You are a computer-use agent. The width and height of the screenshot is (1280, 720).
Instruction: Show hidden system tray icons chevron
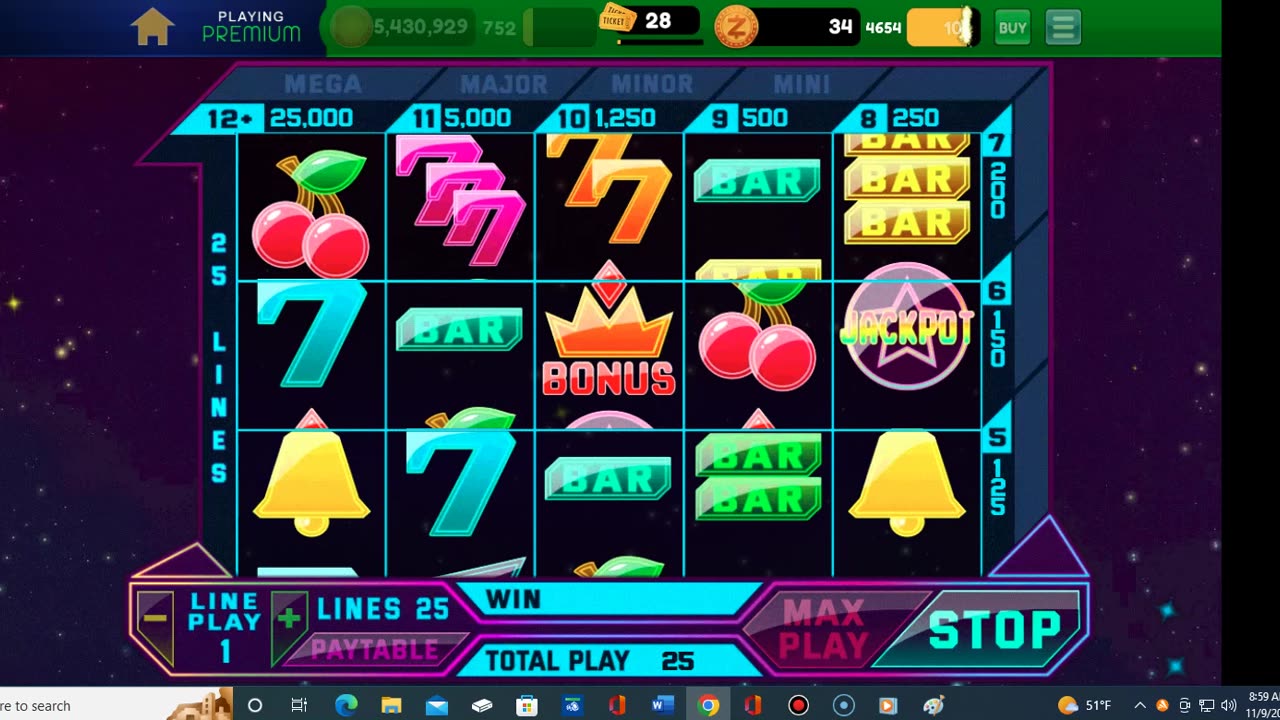coord(1140,705)
